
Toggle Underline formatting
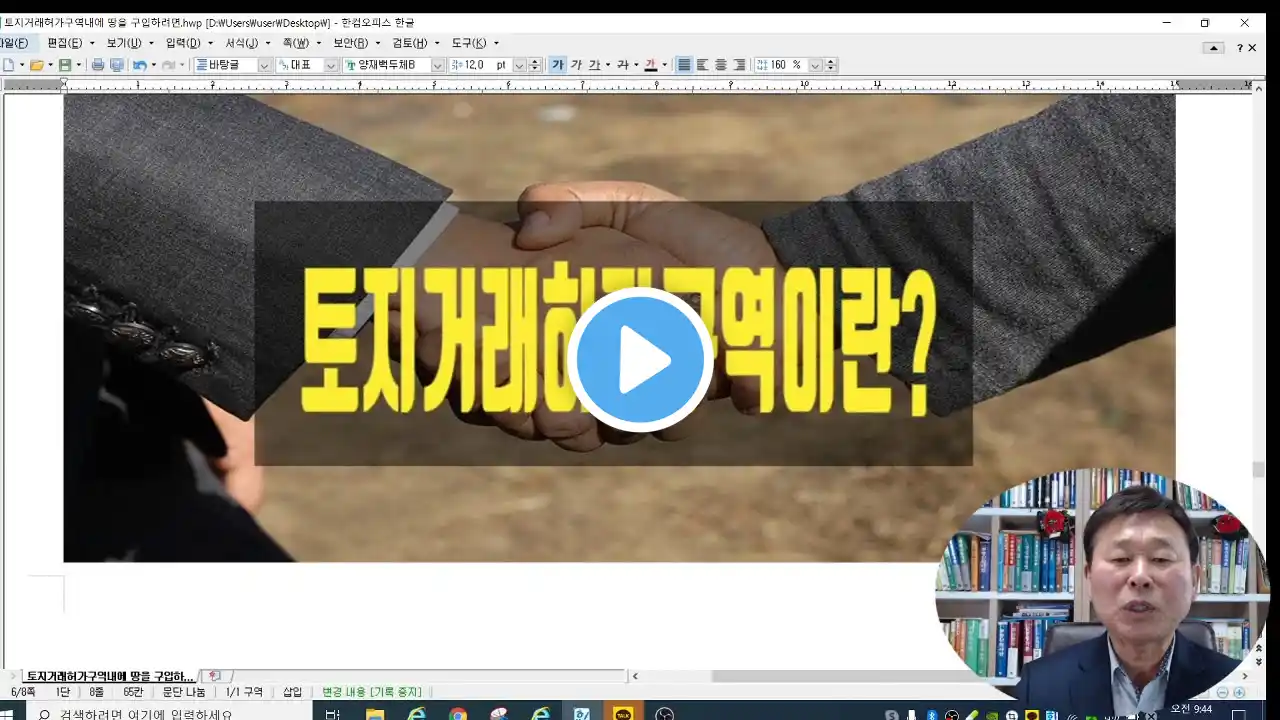pos(594,65)
